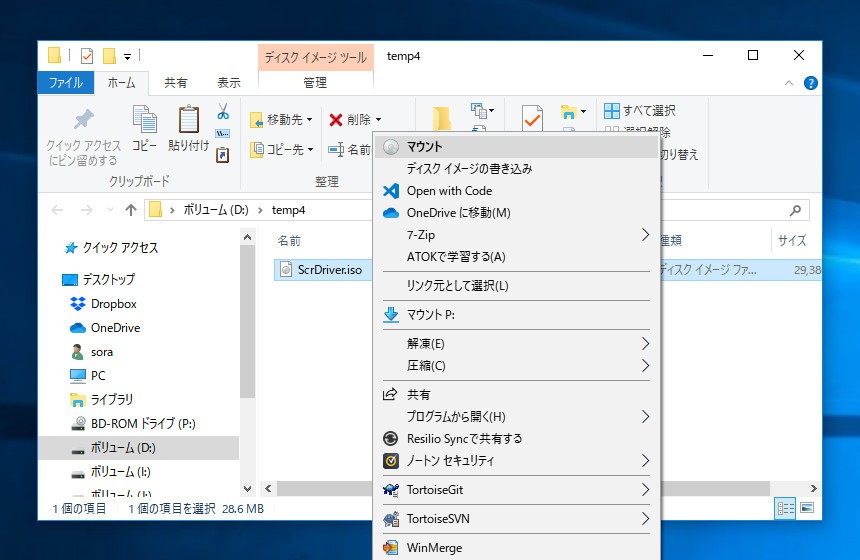860x560 pixels.
Task: Click the OneDrive cloud icon in context menu
Action: [x=391, y=213]
